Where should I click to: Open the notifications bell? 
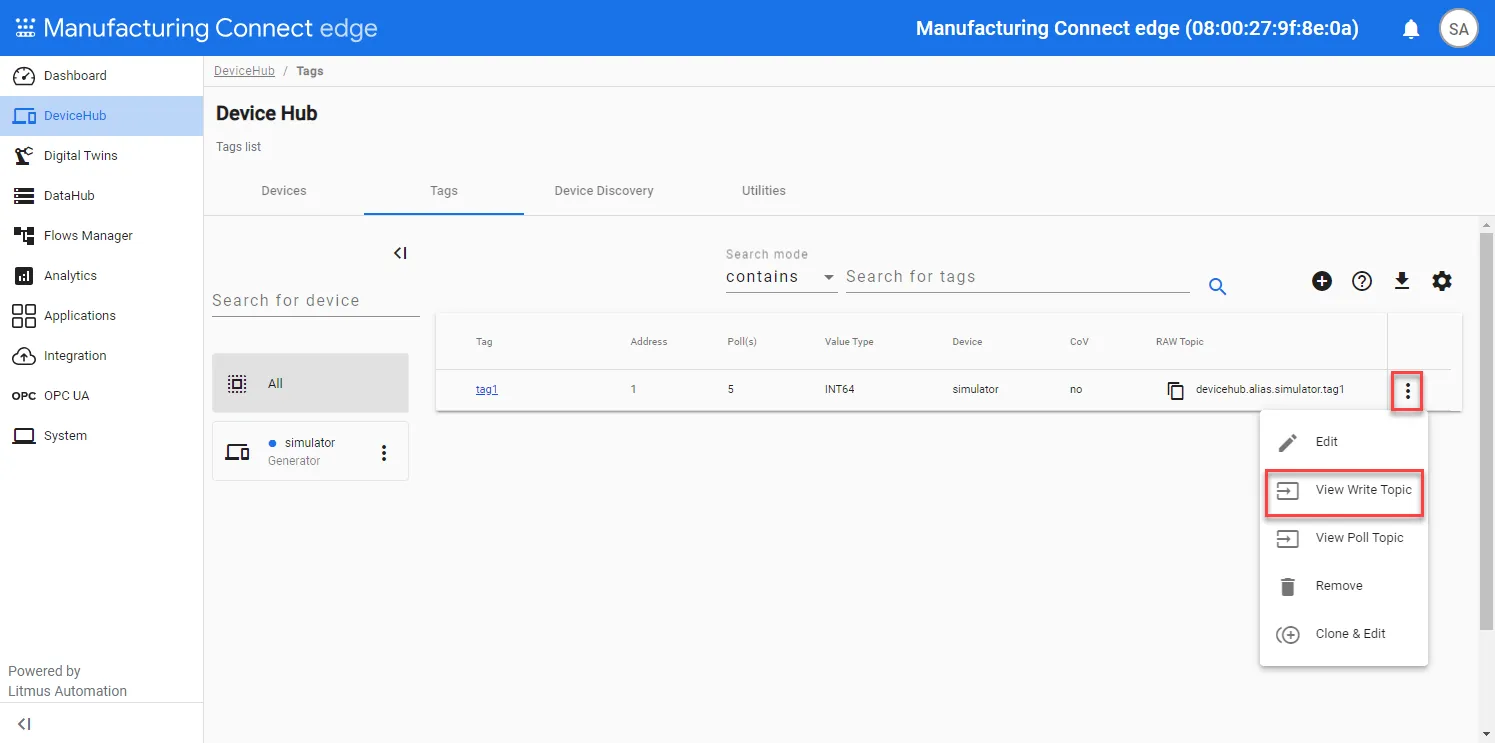[1411, 29]
